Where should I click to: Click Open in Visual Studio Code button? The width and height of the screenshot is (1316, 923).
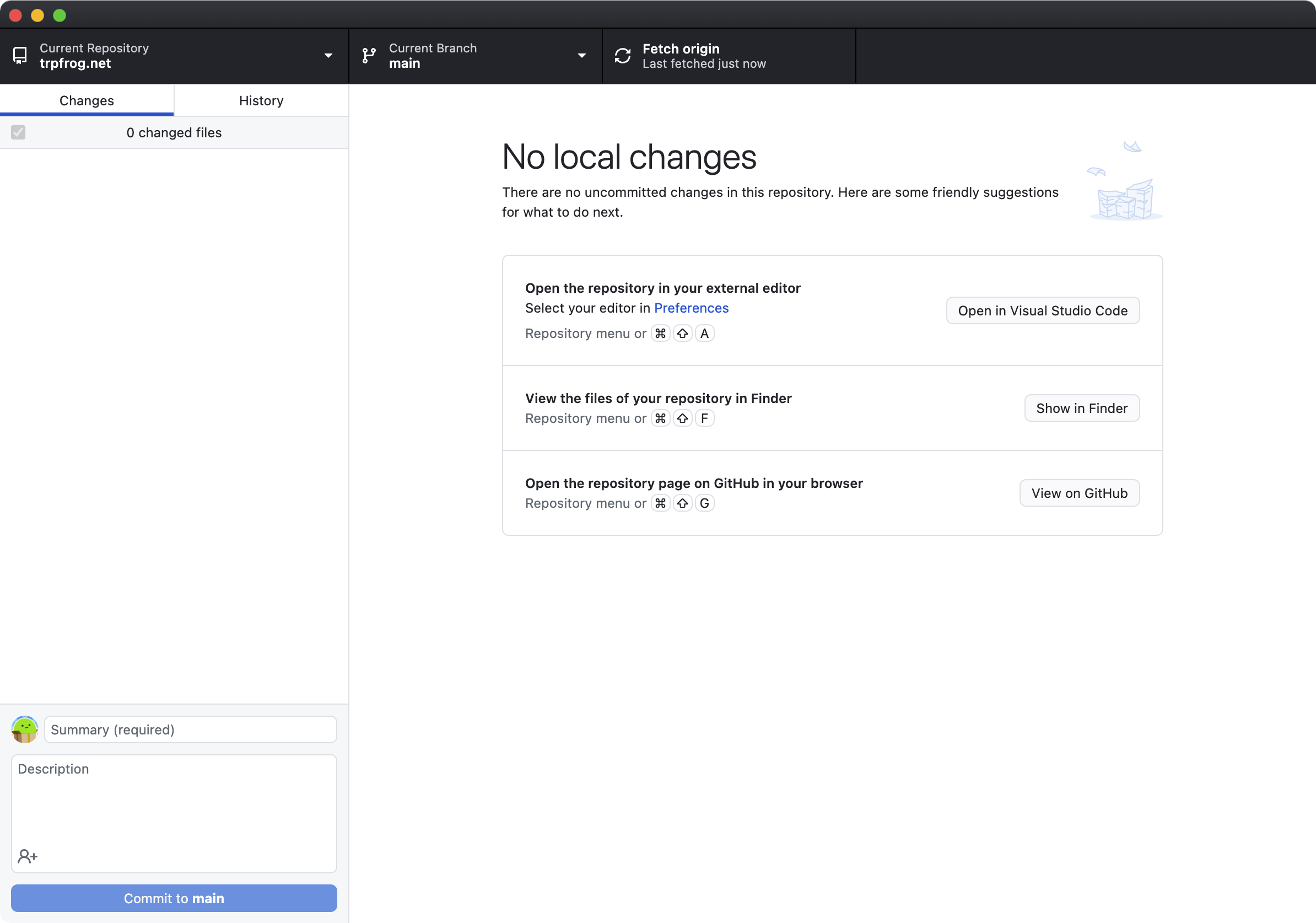click(x=1043, y=311)
